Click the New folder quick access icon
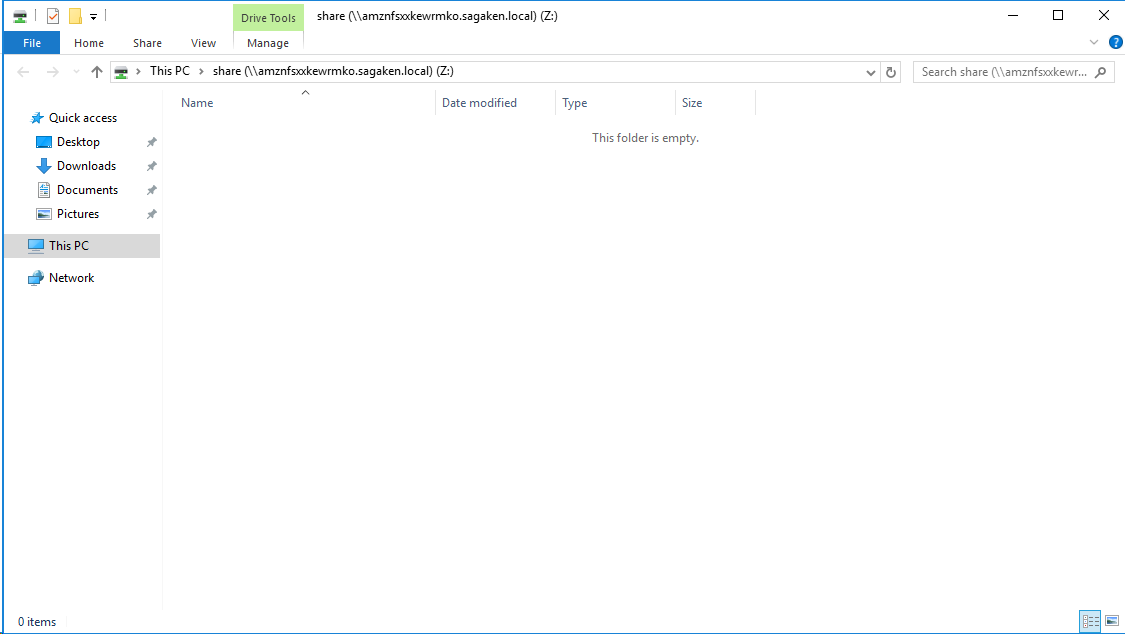 coord(75,16)
